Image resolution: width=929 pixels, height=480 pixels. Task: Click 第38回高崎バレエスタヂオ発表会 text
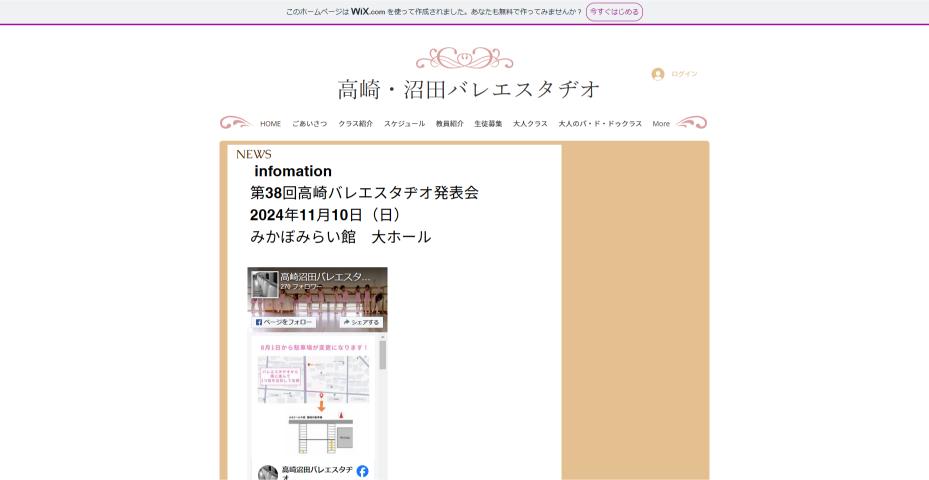pyautogui.click(x=364, y=193)
